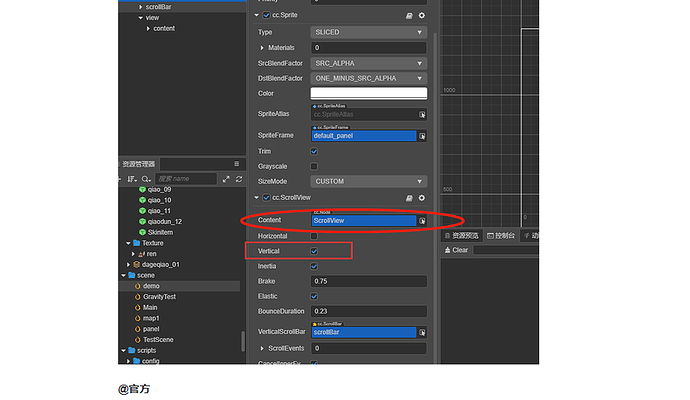Select qiao_09 prefab icon
This screenshot has height=400, width=690.
[142, 190]
